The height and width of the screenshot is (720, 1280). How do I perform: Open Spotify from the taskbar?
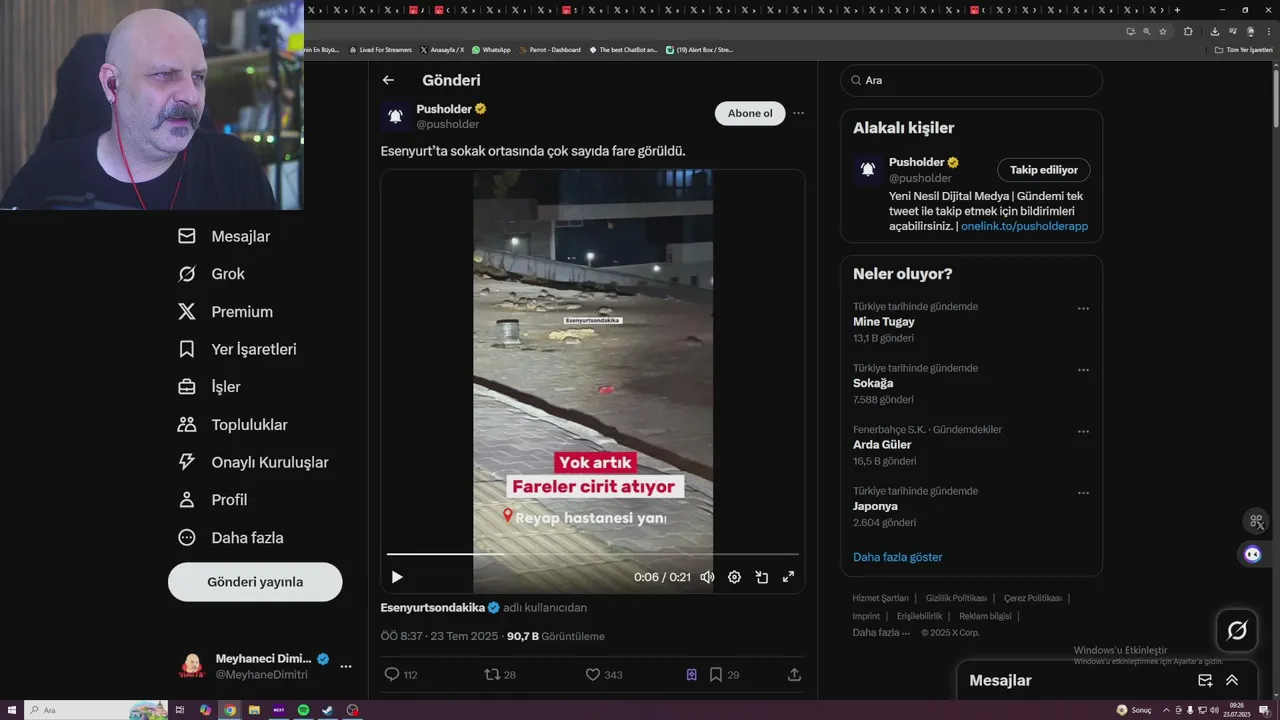(303, 710)
